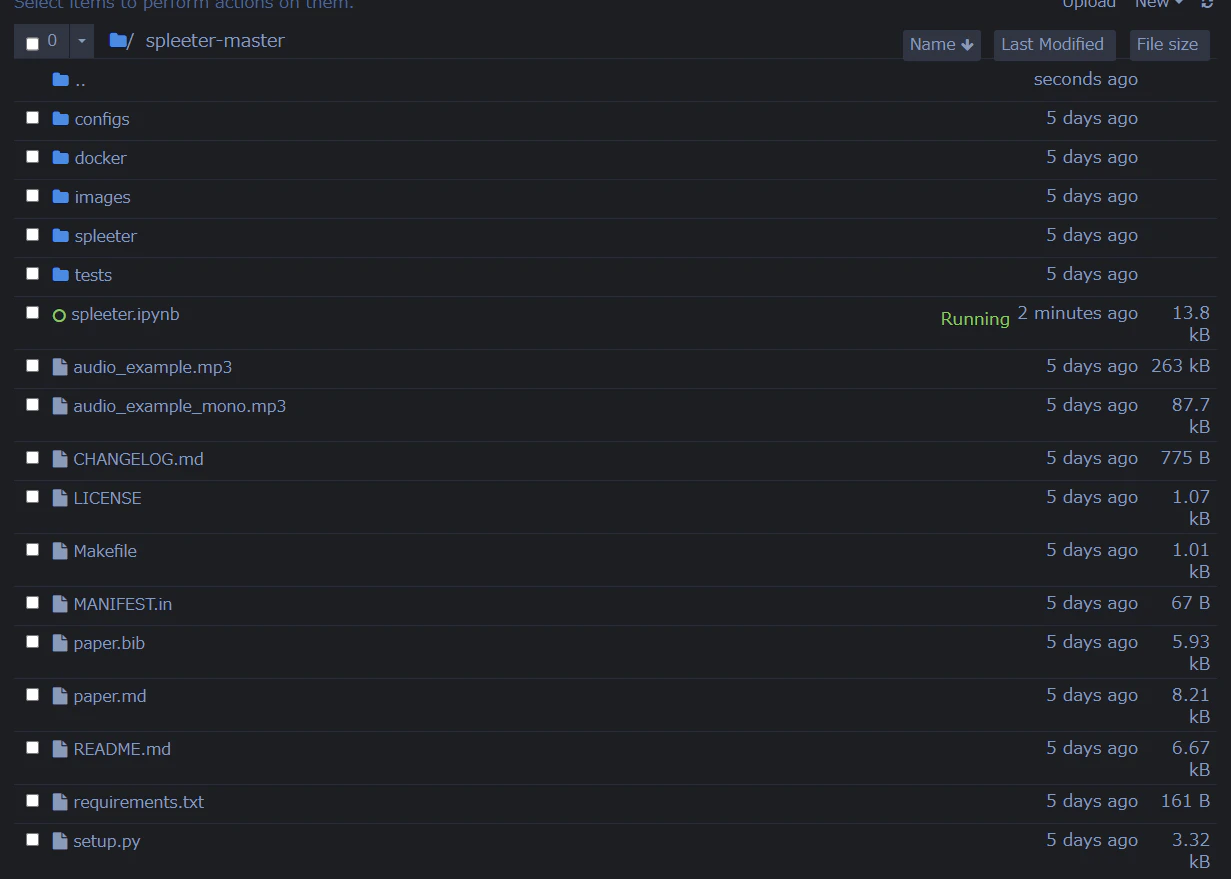Click the folder icon beside docker
This screenshot has height=879, width=1231.
pos(60,158)
